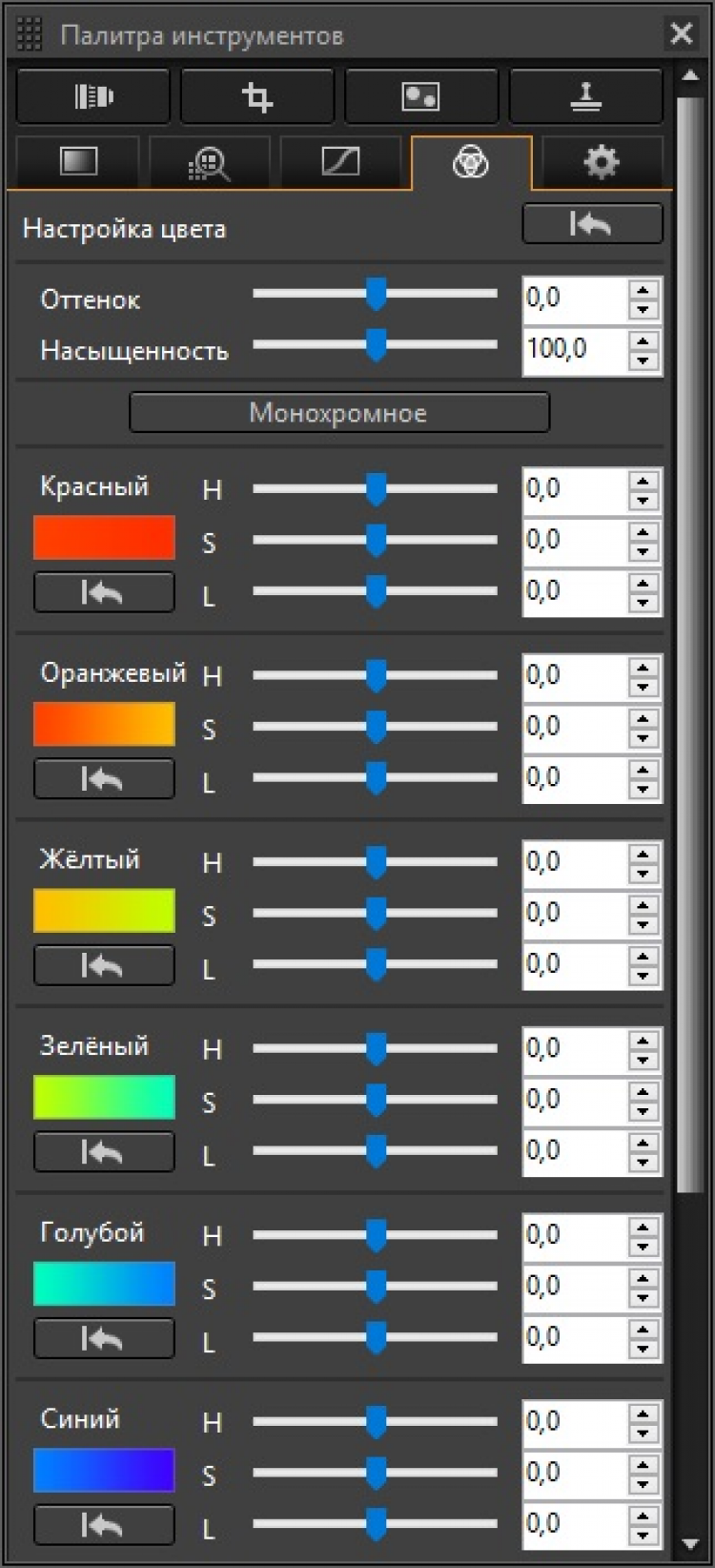Open the dust removal stamp palette
715x1568 pixels.
(585, 96)
